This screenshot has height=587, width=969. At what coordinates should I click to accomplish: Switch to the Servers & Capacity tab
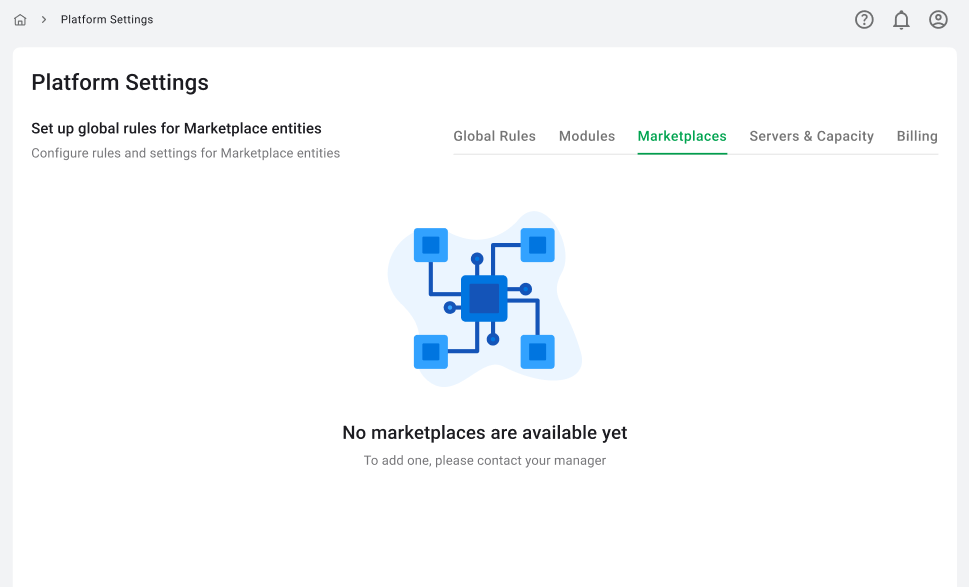pos(811,136)
